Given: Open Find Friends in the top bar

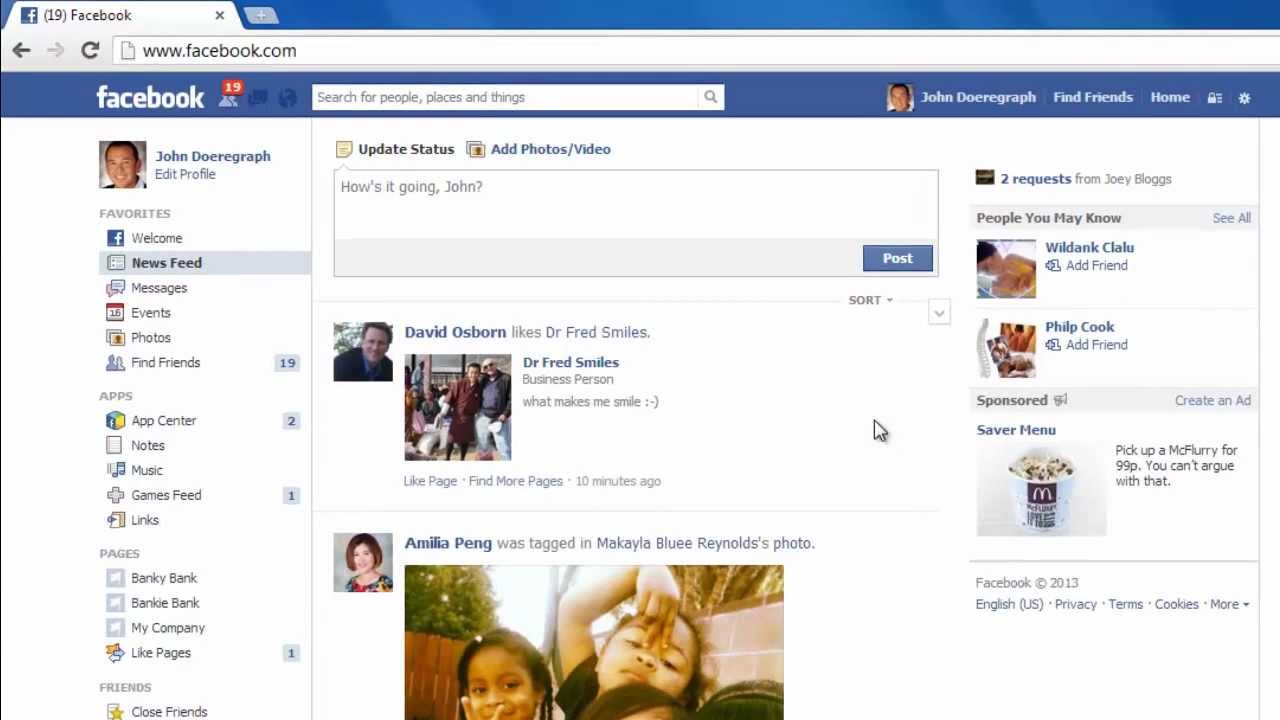Looking at the screenshot, I should click(x=1093, y=97).
